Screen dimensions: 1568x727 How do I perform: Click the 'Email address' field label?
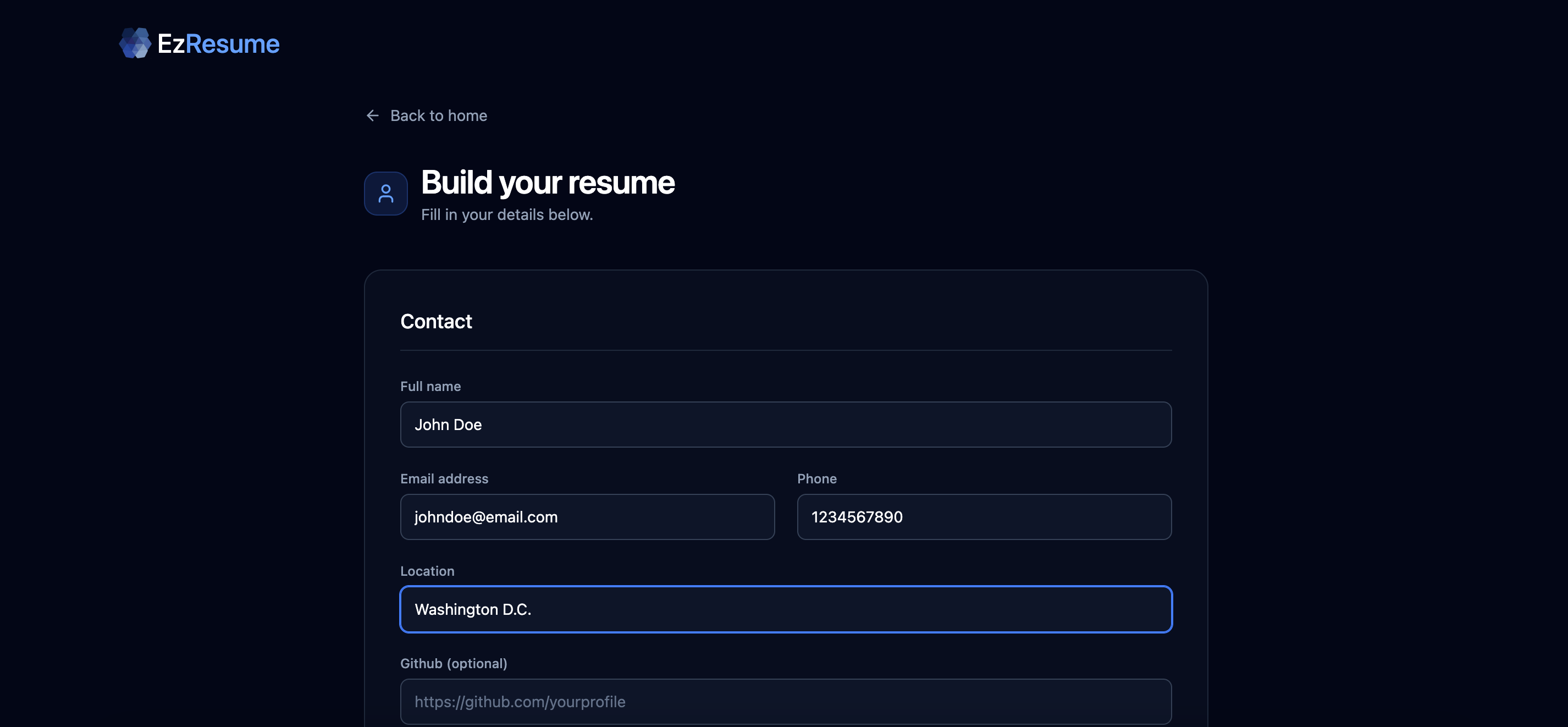pyautogui.click(x=444, y=478)
